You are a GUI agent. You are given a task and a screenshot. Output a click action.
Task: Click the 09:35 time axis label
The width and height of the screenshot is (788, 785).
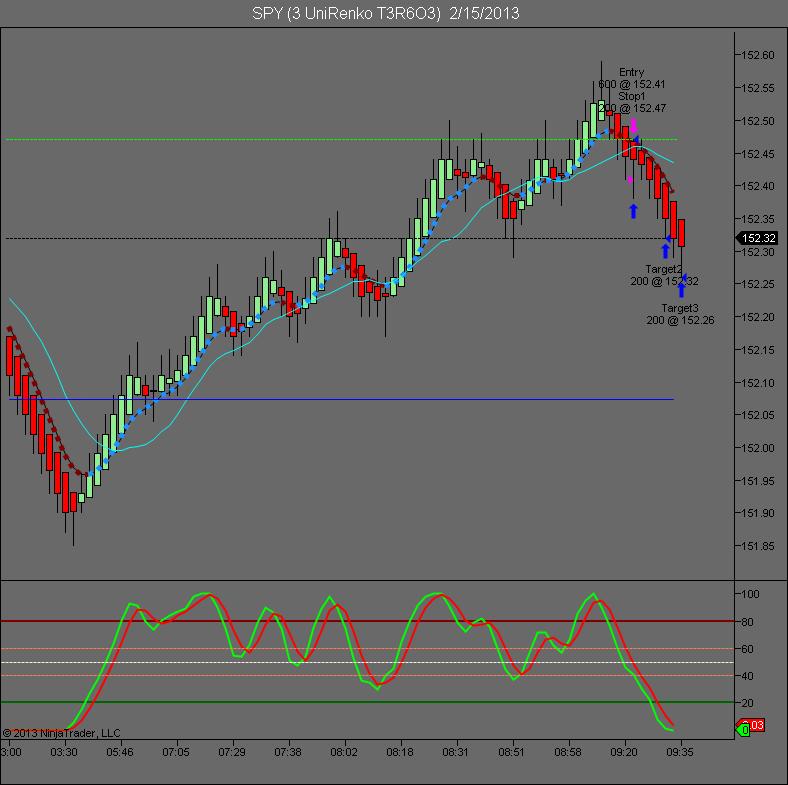(680, 752)
